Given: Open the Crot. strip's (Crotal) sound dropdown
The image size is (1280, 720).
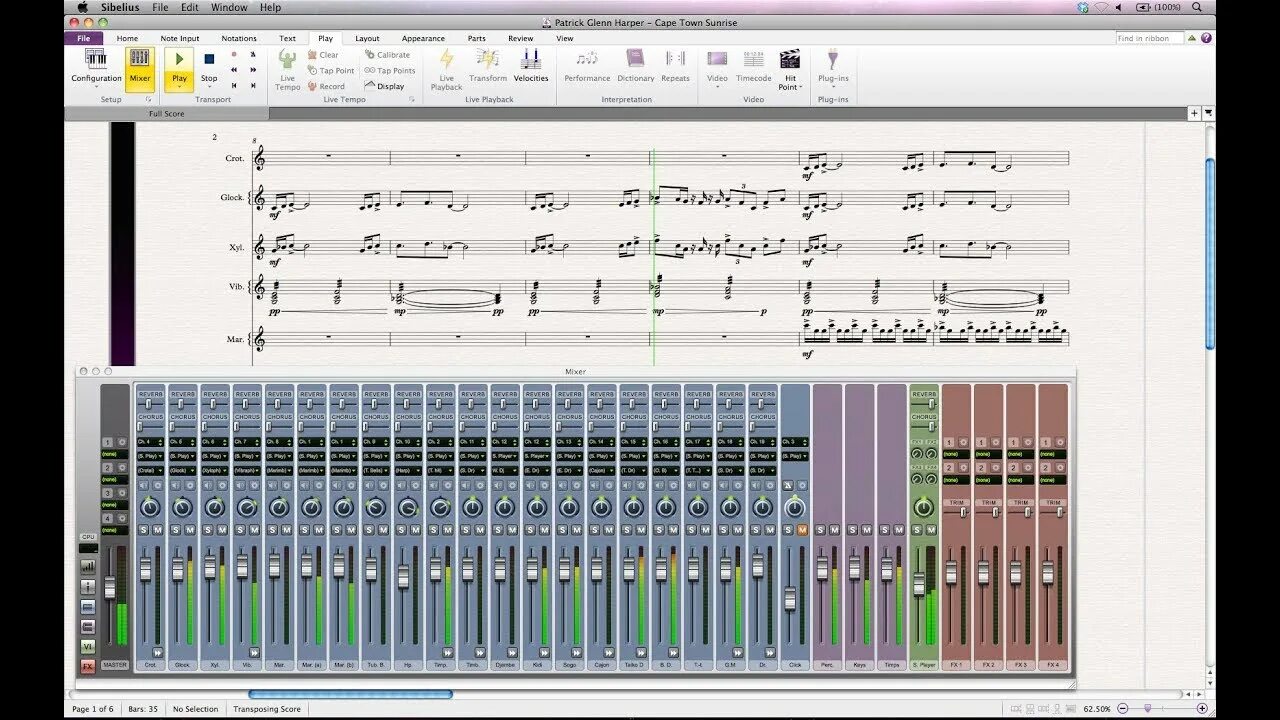Looking at the screenshot, I should (x=150, y=470).
